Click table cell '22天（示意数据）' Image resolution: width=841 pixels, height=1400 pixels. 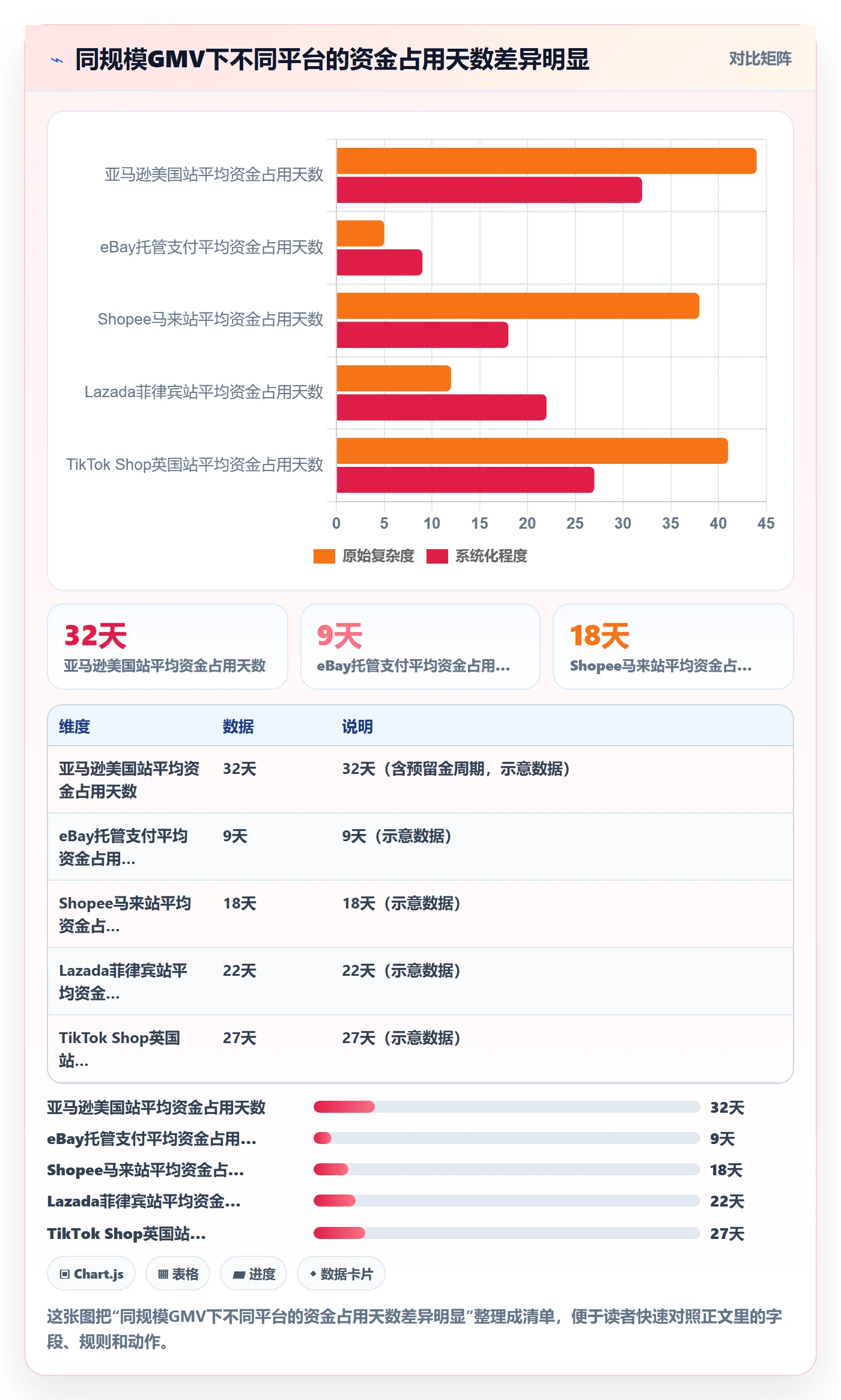point(401,970)
